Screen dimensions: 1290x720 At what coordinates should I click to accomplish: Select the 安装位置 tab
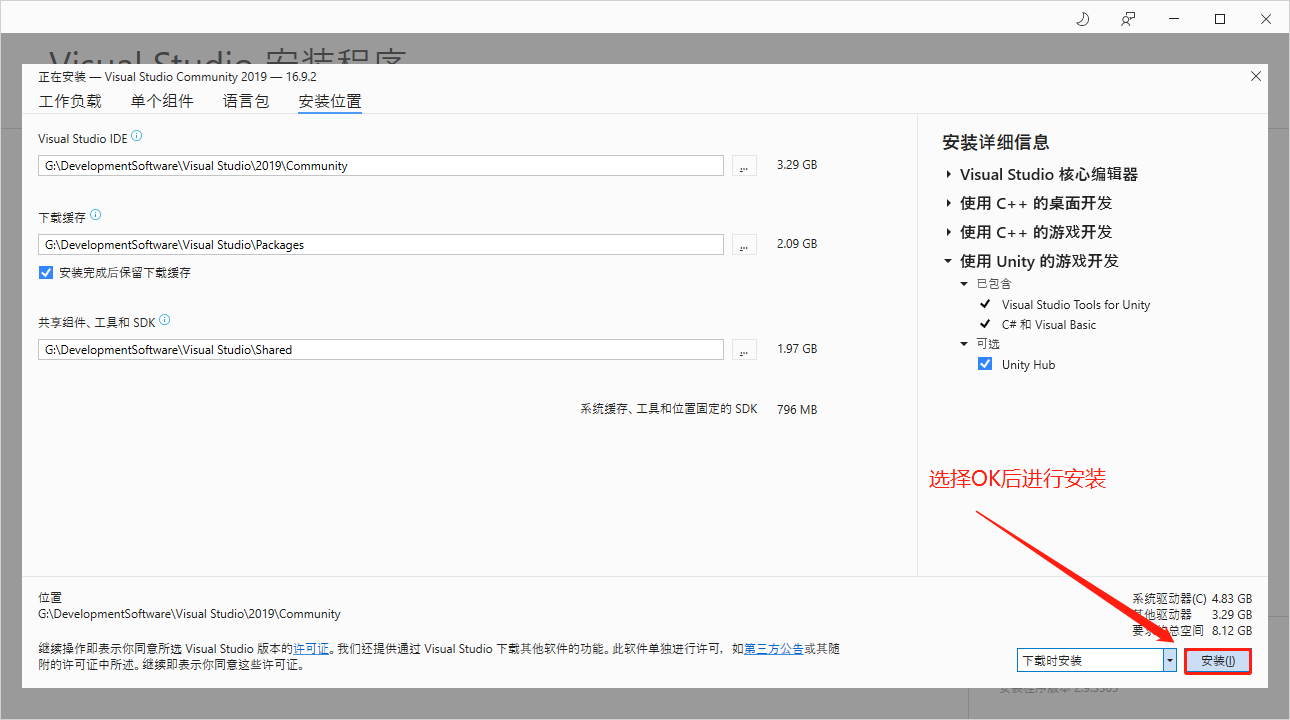coord(330,101)
